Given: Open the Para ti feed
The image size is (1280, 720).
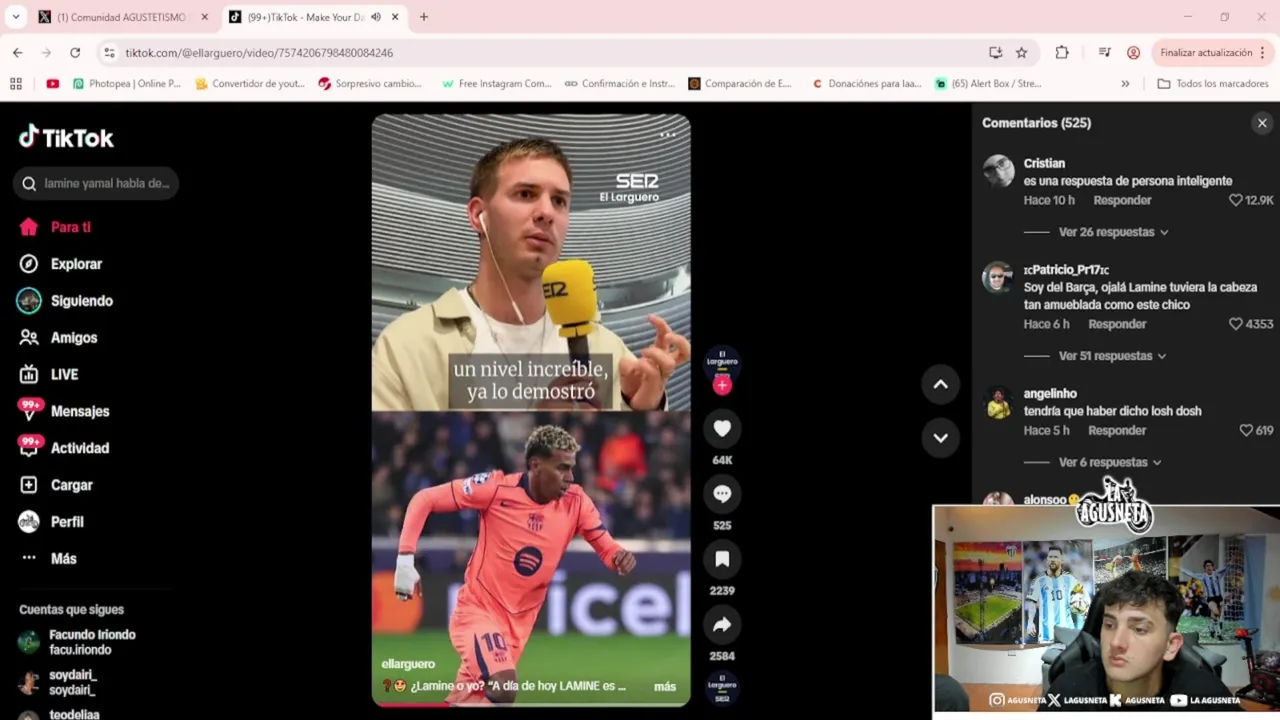Looking at the screenshot, I should pyautogui.click(x=56, y=227).
